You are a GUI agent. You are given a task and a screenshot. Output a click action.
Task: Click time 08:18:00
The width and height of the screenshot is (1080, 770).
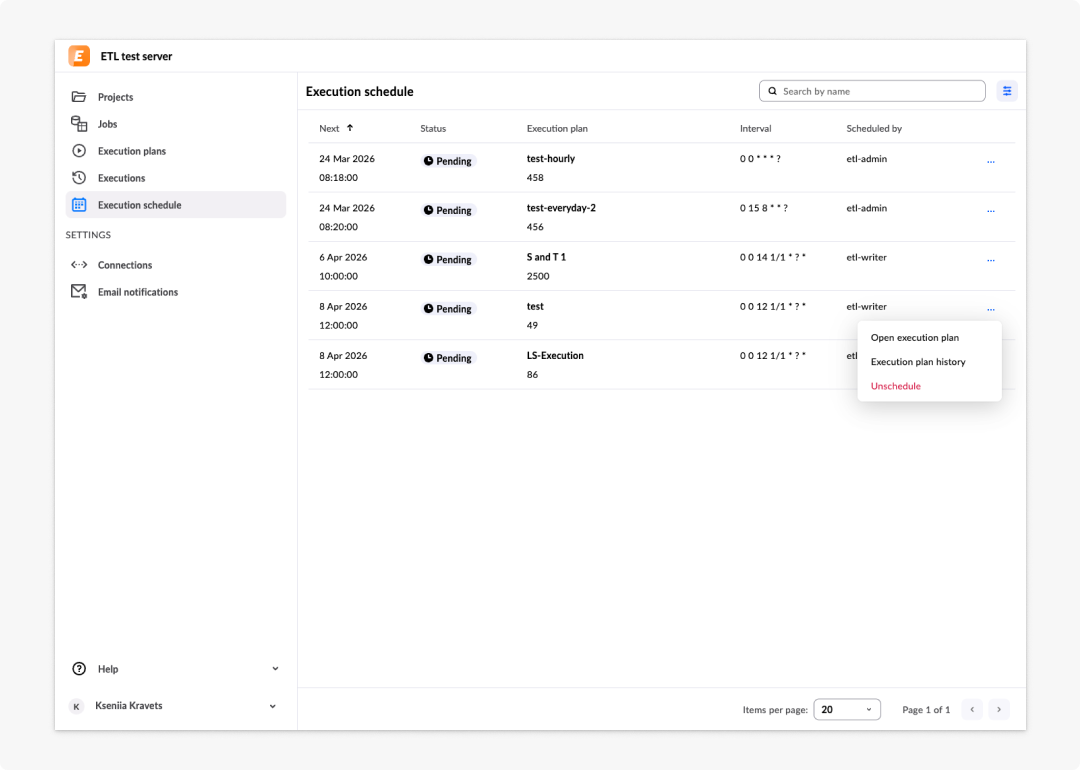coord(338,178)
